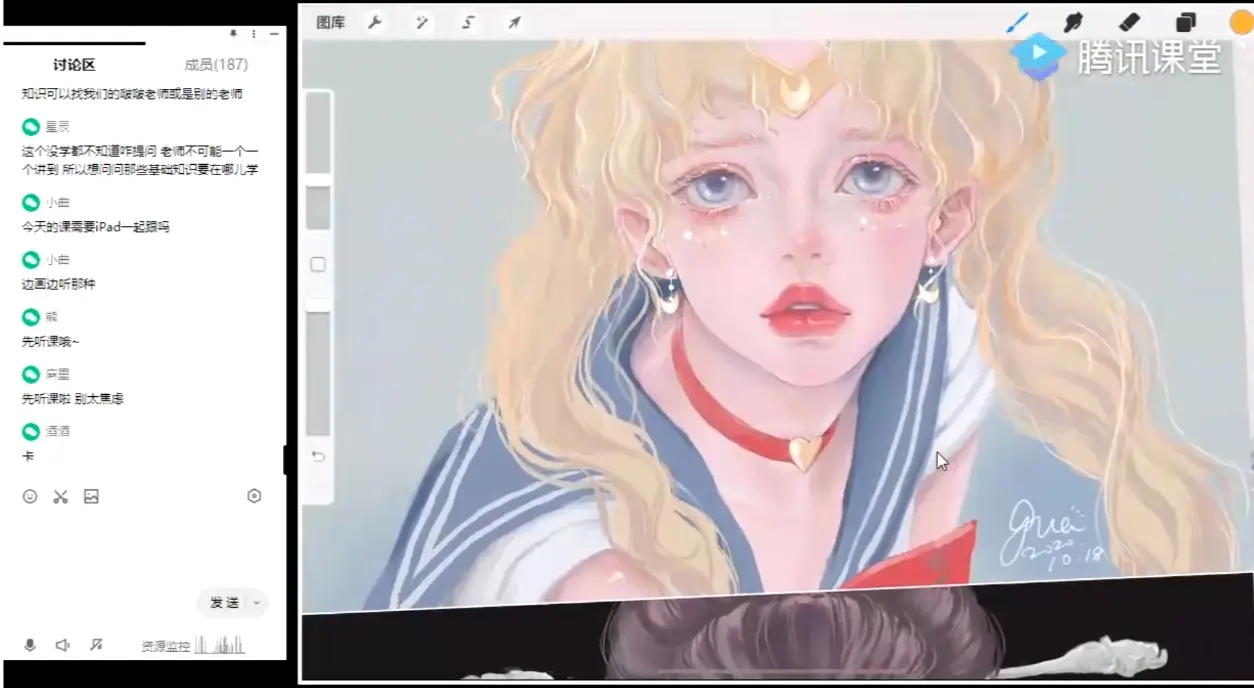This screenshot has height=688, width=1254.
Task: Open the Selection tool
Action: coord(467,21)
